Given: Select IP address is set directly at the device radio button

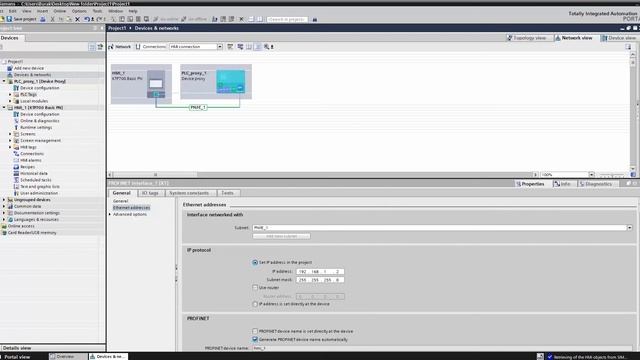Looking at the screenshot, I should tap(255, 304).
